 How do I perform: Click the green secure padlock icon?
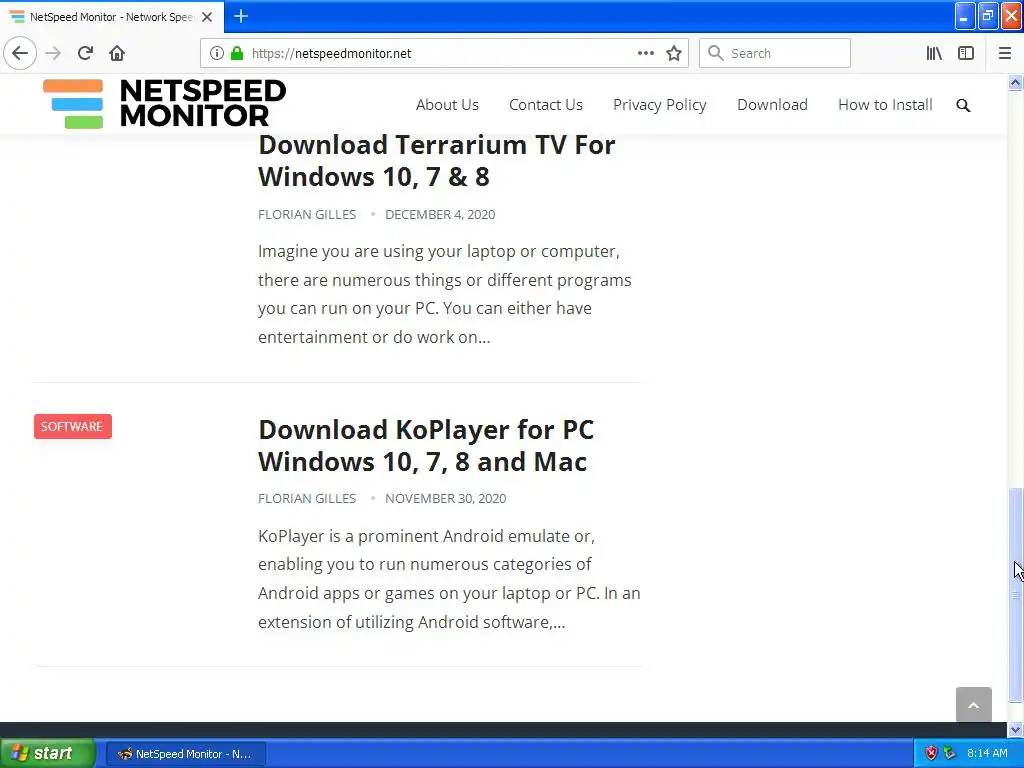tap(237, 53)
